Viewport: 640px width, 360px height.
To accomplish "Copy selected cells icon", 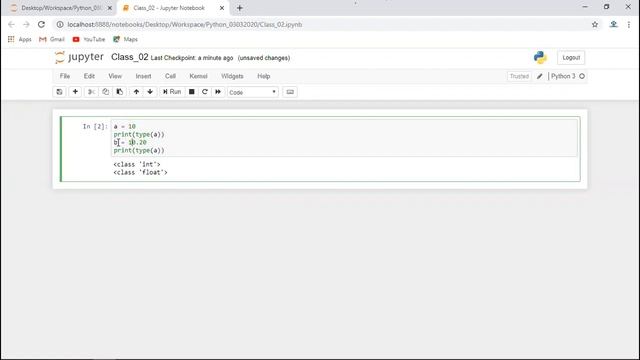I will pyautogui.click(x=105, y=92).
